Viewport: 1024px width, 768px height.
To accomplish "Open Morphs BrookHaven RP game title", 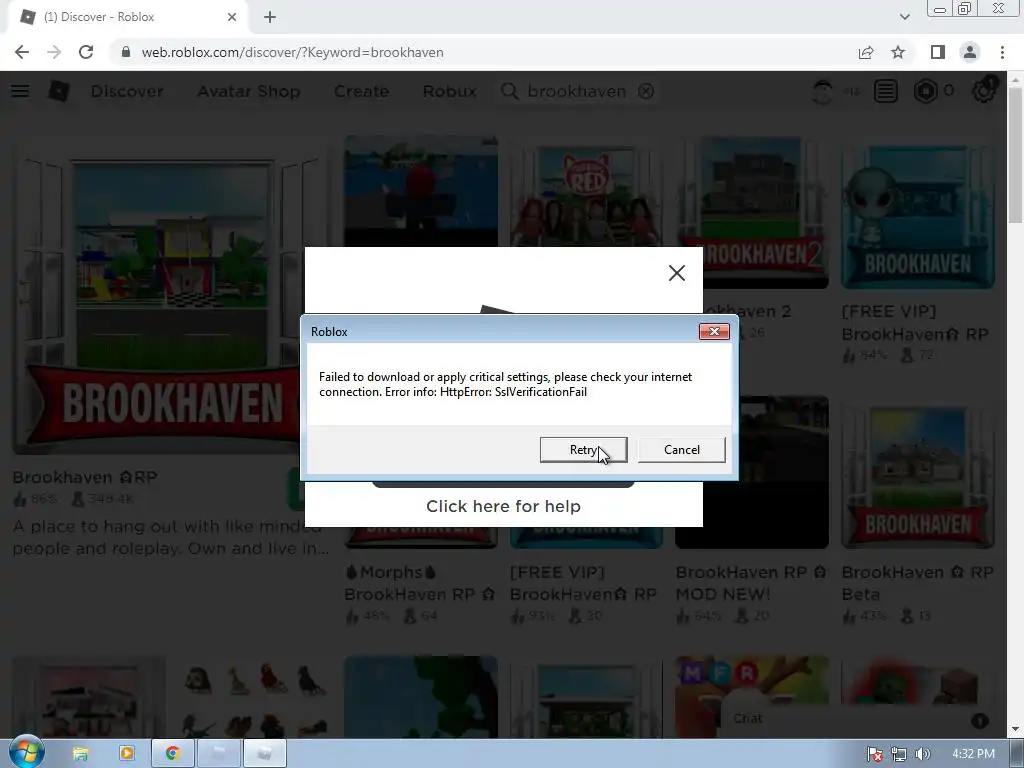I will click(x=419, y=583).
